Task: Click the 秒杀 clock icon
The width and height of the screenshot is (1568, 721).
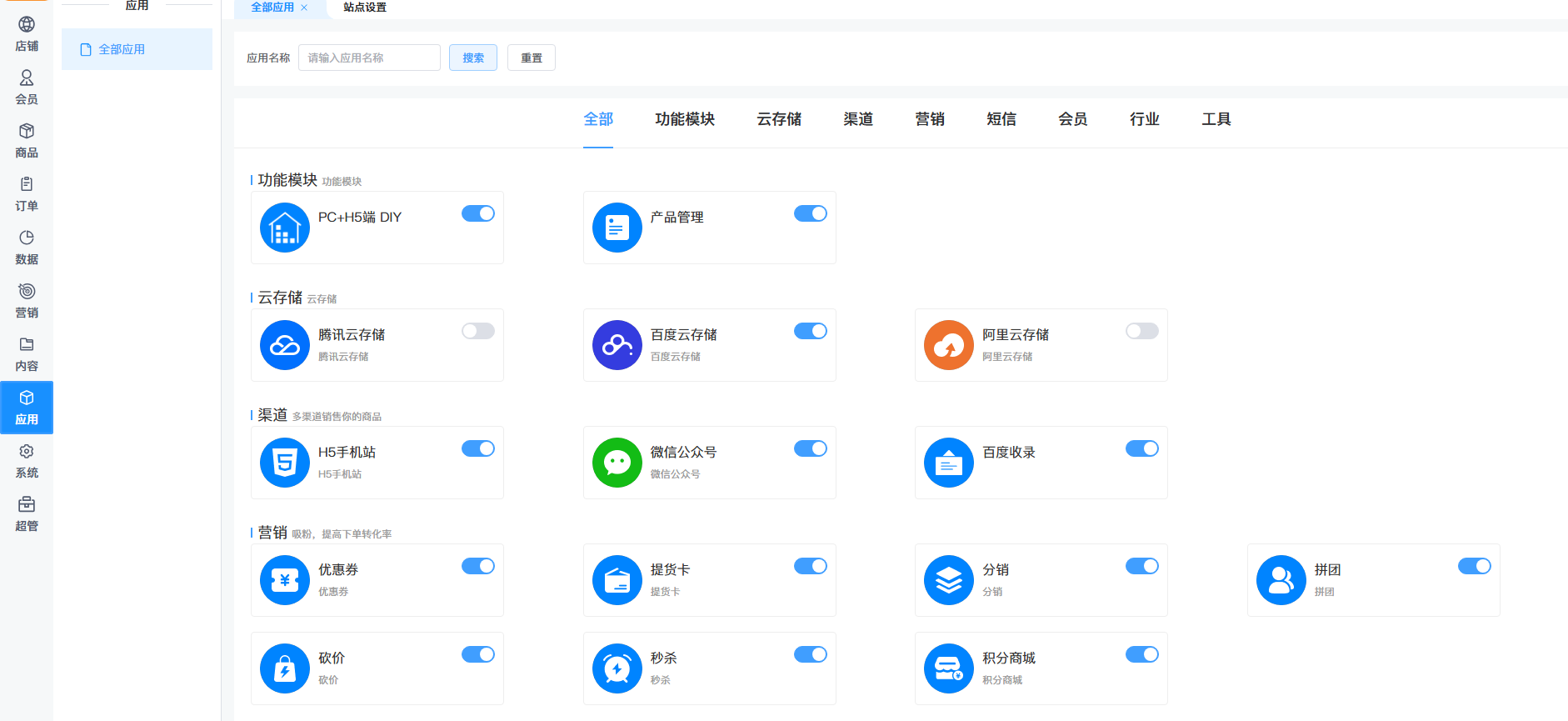Action: coord(617,668)
